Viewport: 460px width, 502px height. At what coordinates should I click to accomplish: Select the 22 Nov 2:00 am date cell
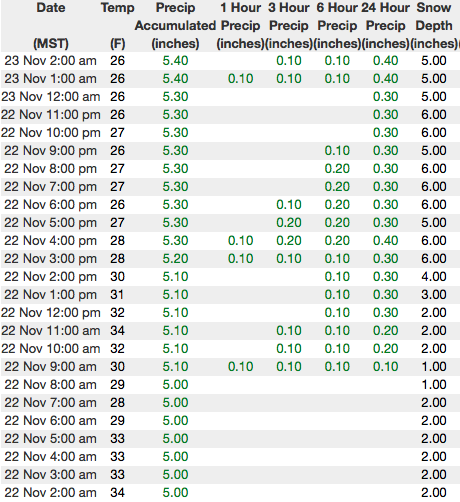(x=50, y=493)
